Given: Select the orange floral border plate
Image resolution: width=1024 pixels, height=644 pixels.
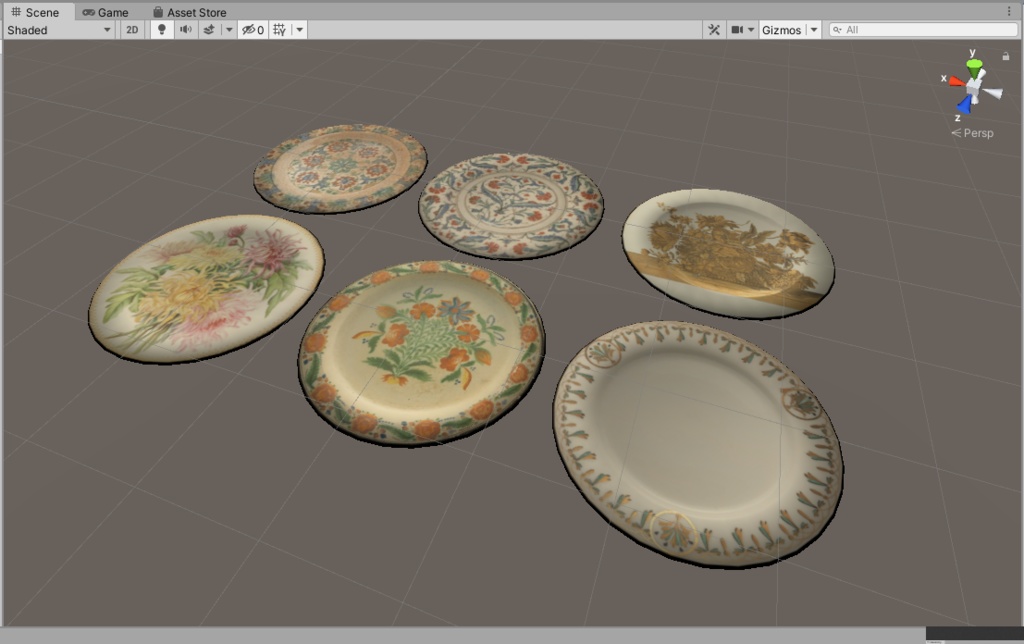Looking at the screenshot, I should click(x=421, y=353).
